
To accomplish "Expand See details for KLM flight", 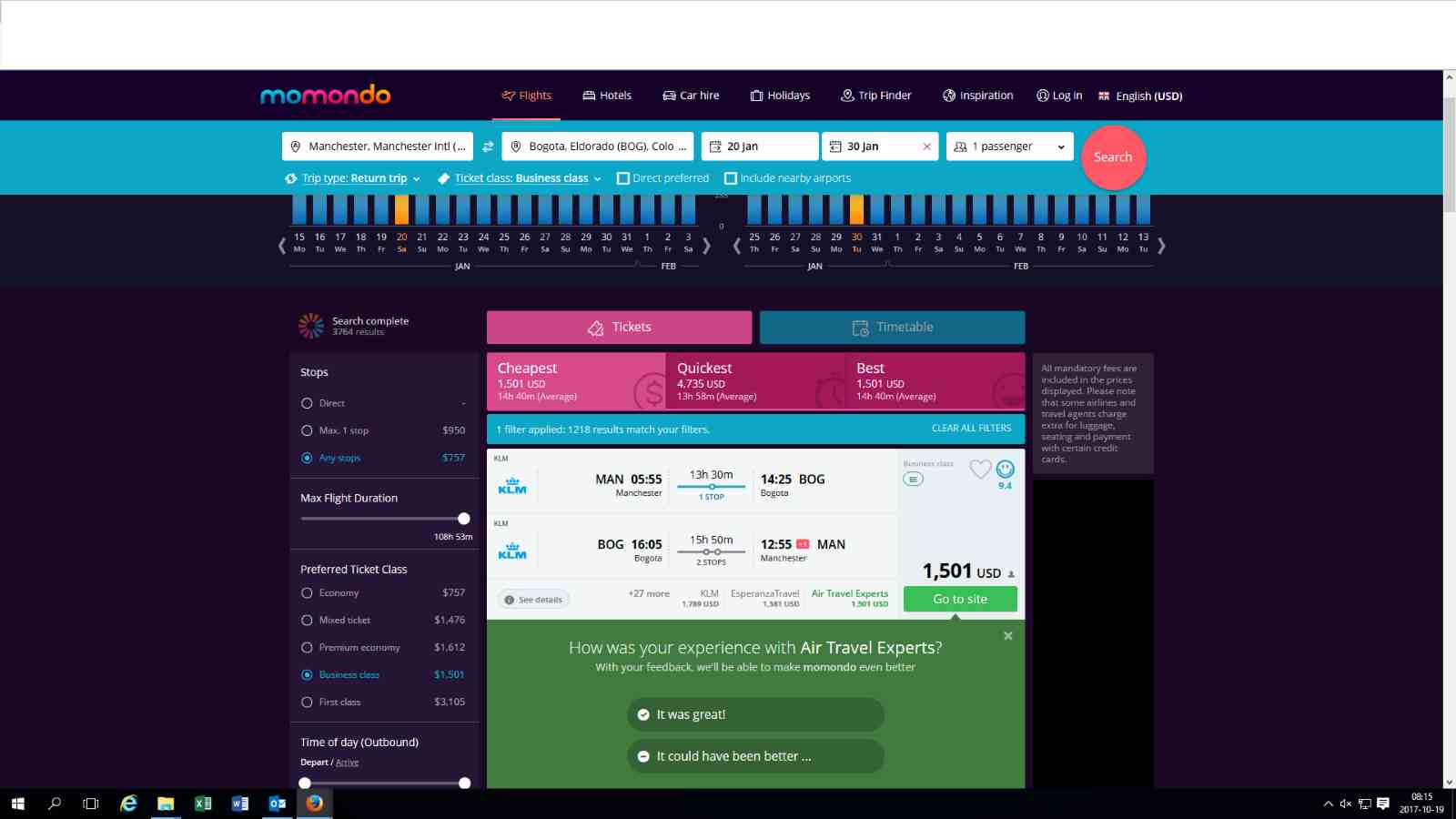I will point(533,600).
